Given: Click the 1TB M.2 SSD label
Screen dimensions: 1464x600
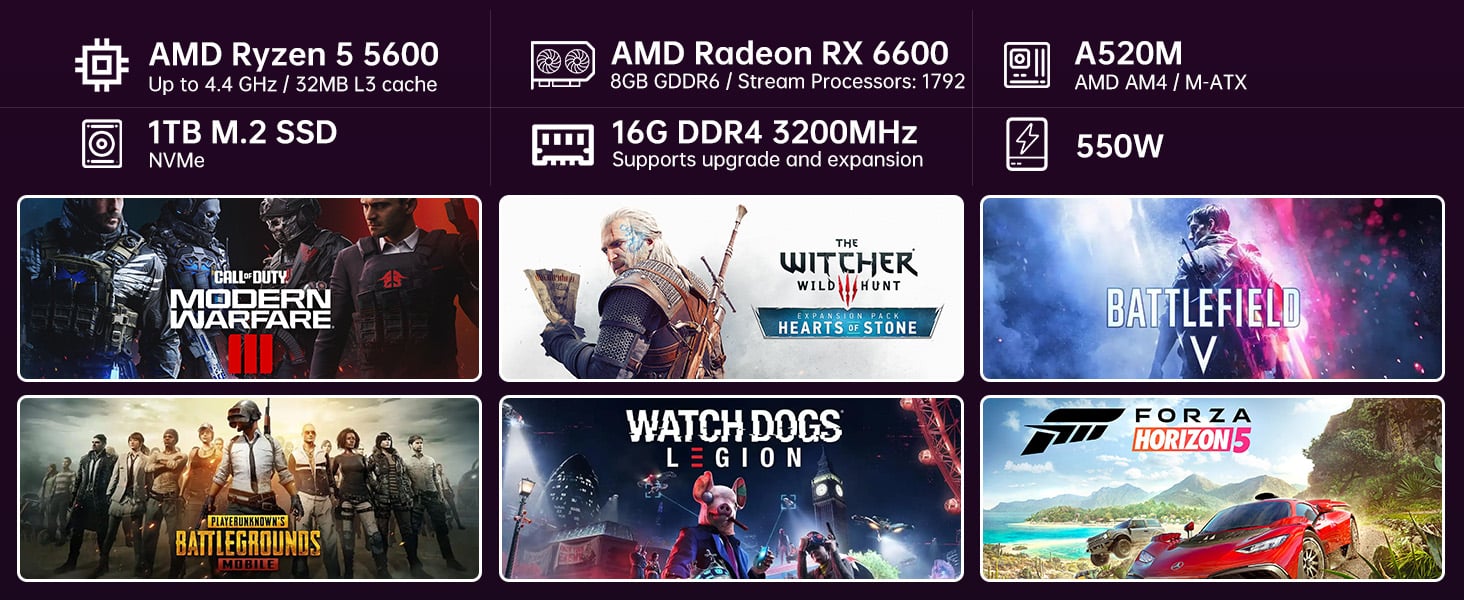Looking at the screenshot, I should pos(243,132).
